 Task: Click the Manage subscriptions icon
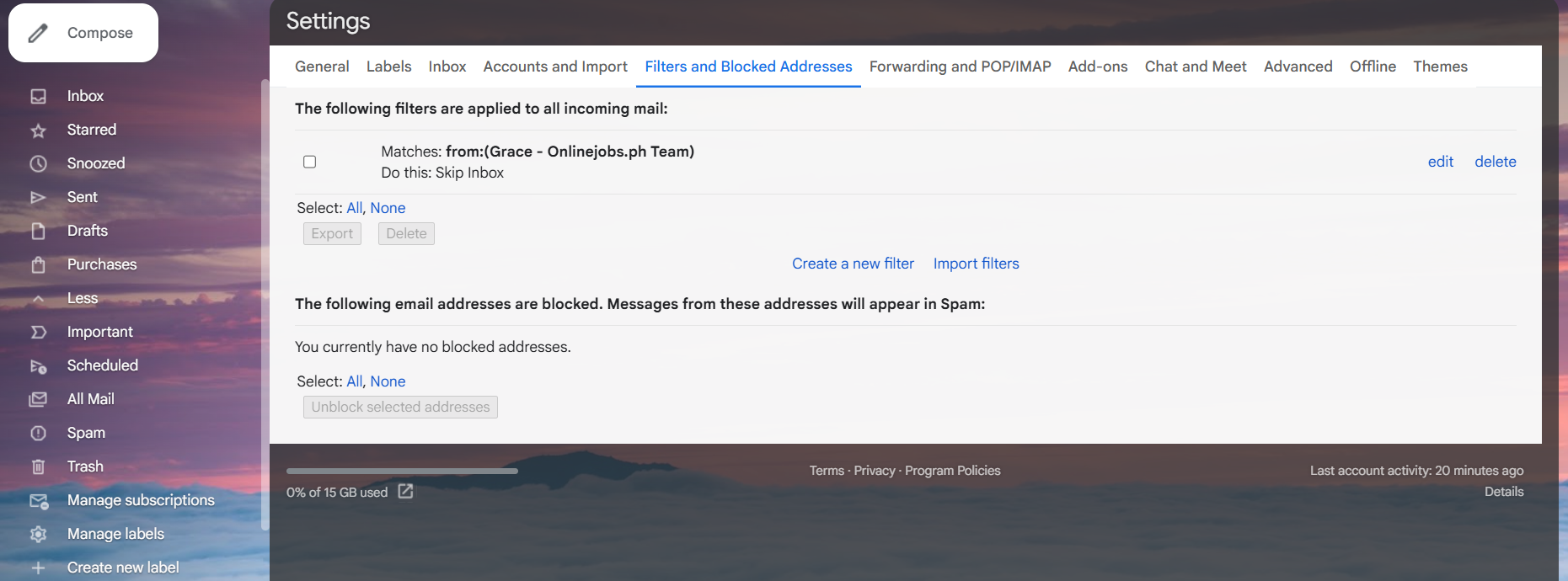[x=38, y=500]
